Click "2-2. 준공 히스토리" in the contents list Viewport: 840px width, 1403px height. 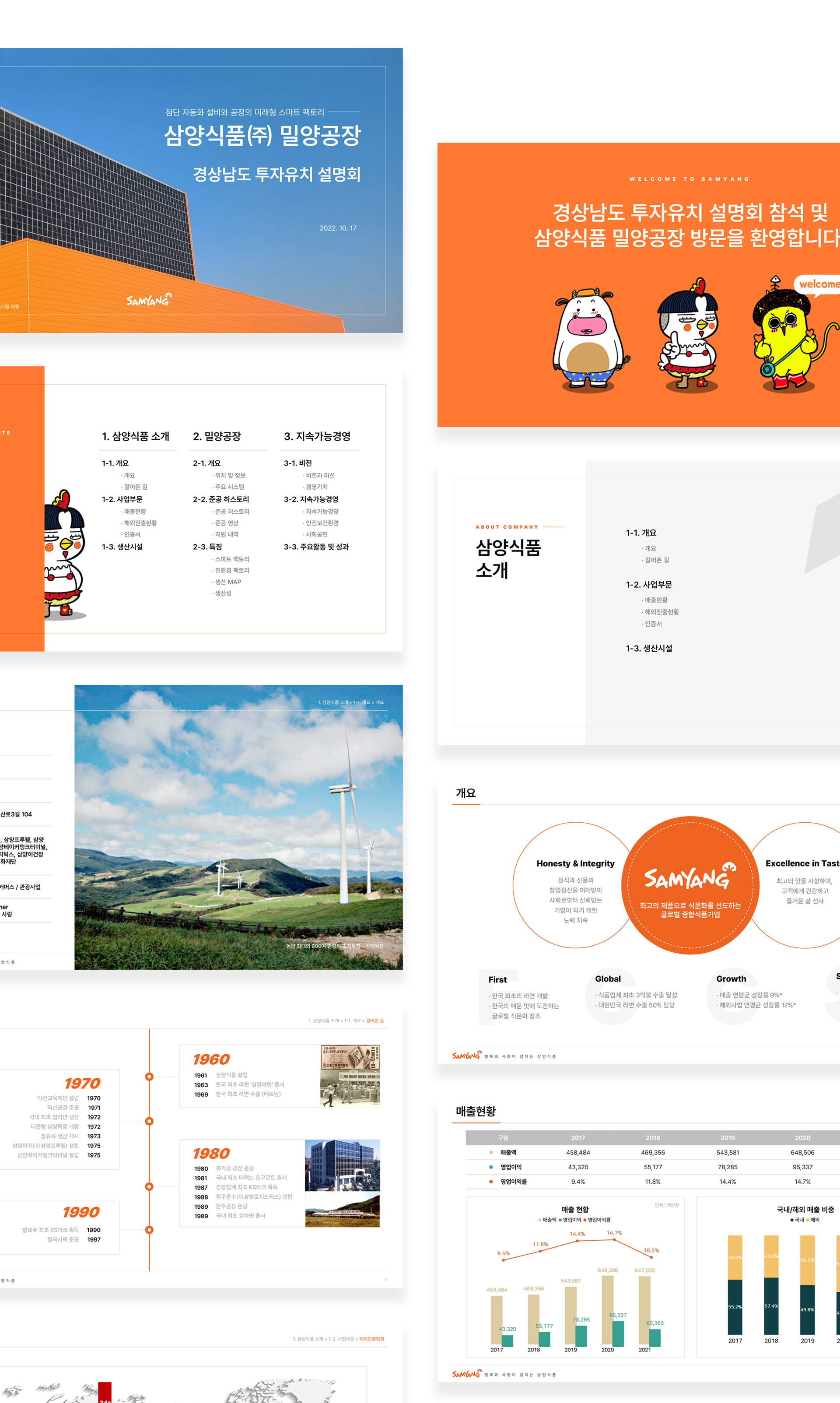point(221,499)
